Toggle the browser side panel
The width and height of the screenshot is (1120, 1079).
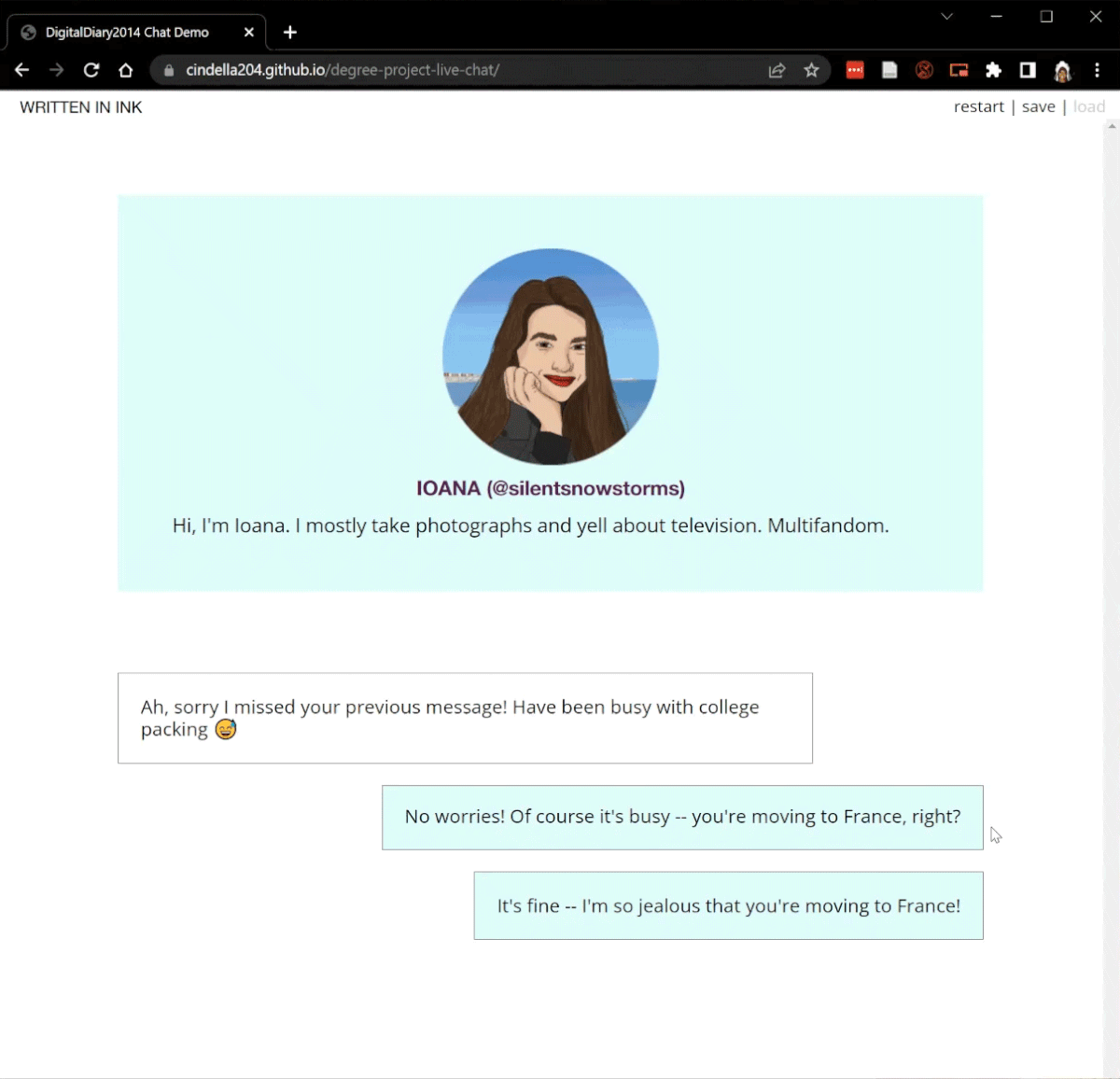[1028, 70]
